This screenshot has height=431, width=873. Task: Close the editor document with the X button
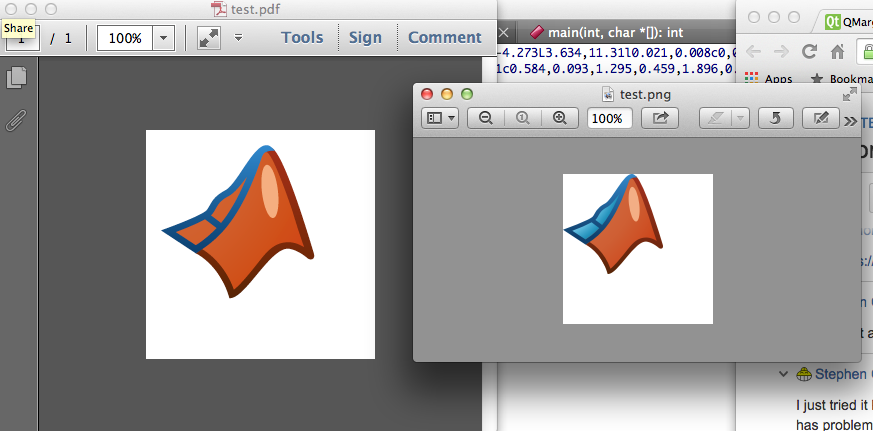(x=504, y=32)
